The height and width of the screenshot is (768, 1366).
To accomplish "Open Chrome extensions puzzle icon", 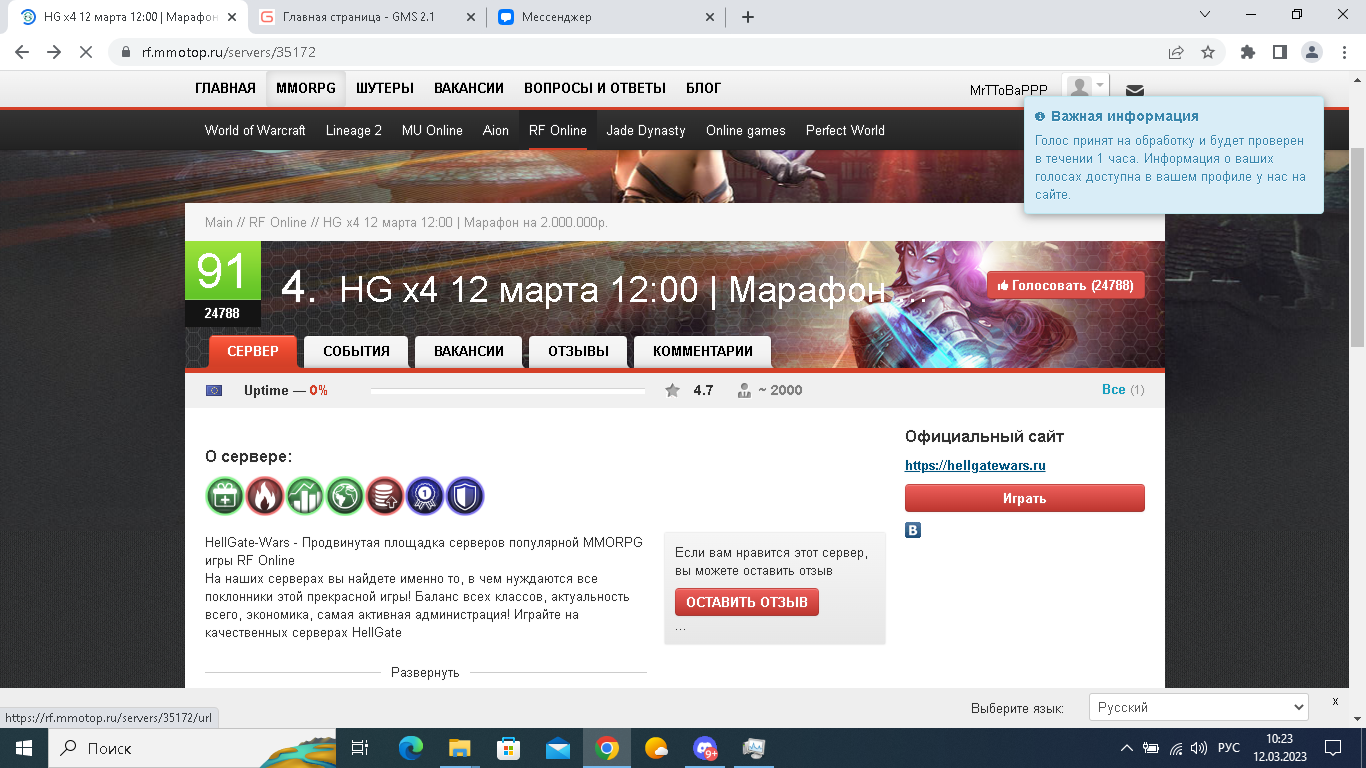I will (1247, 52).
